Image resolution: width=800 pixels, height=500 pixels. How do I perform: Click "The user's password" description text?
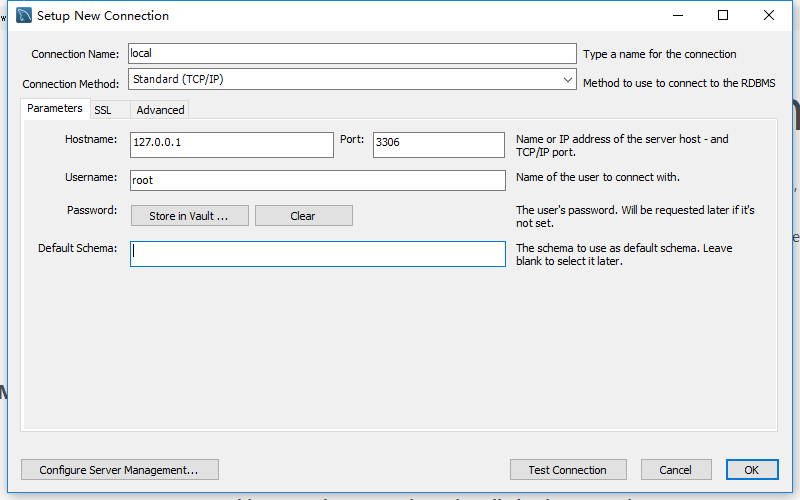[635, 216]
